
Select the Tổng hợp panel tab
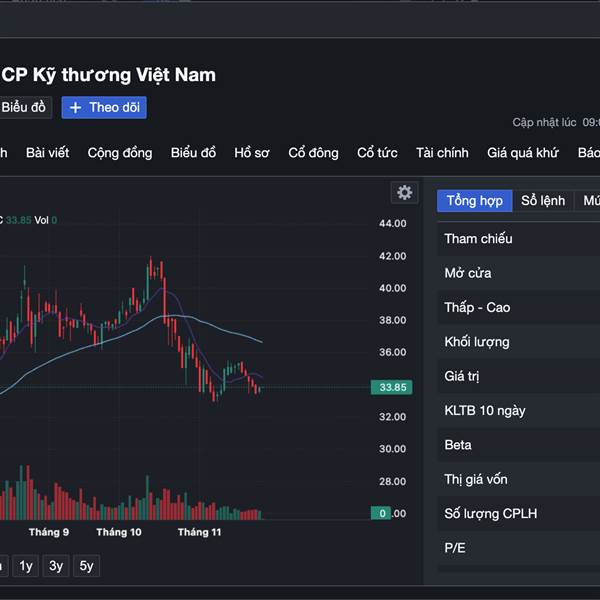[475, 201]
